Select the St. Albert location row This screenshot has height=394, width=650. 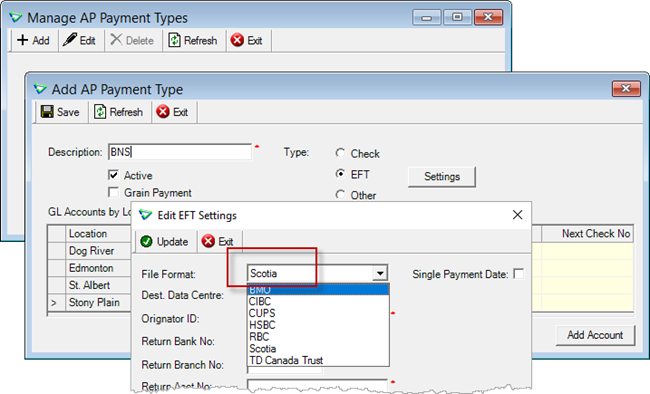point(89,285)
